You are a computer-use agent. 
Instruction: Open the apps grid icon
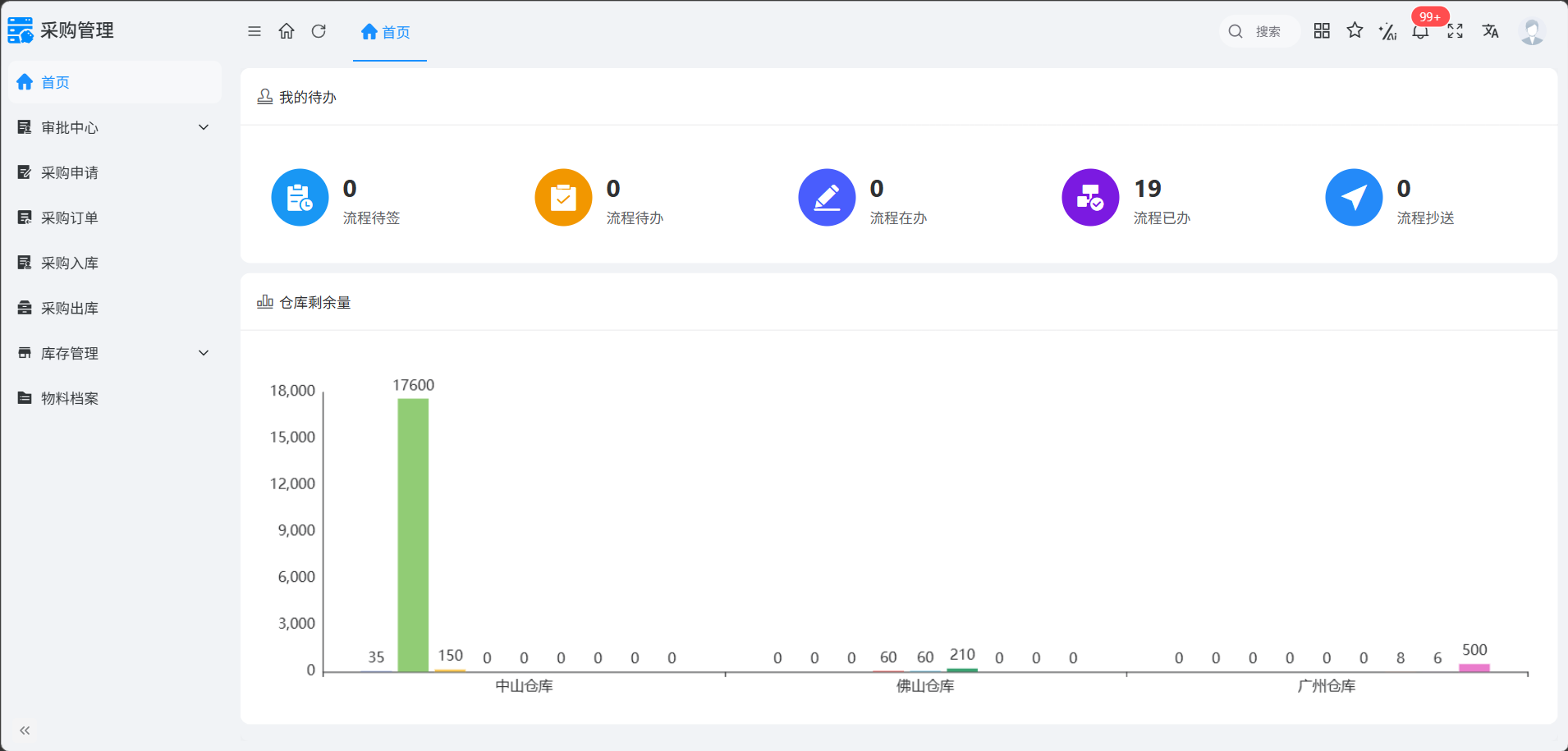click(1322, 31)
